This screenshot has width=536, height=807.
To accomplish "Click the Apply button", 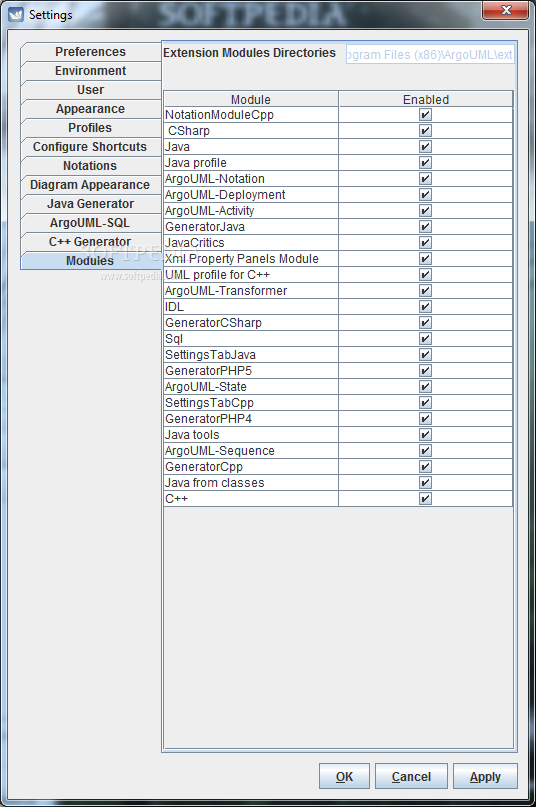I will (x=485, y=776).
